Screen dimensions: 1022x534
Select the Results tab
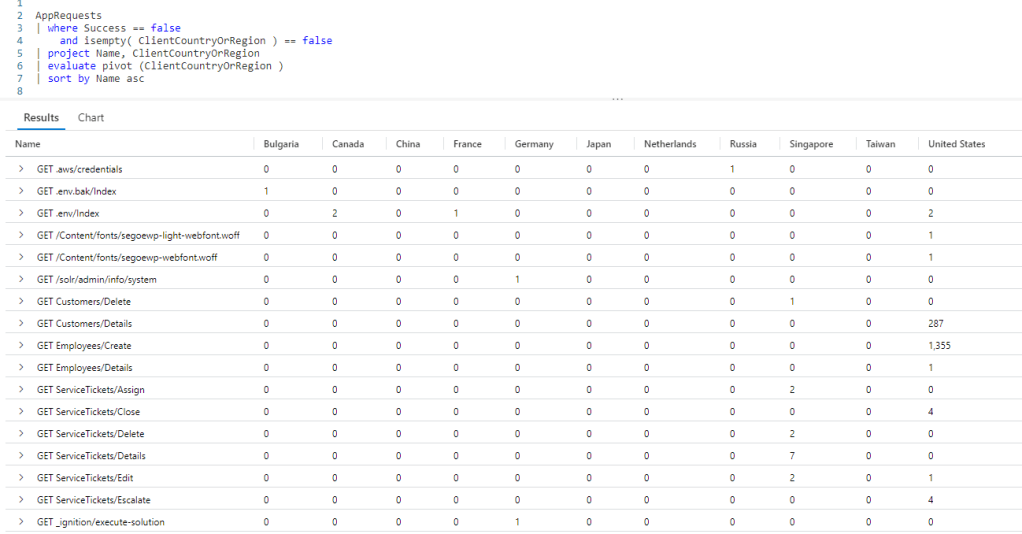(x=41, y=118)
